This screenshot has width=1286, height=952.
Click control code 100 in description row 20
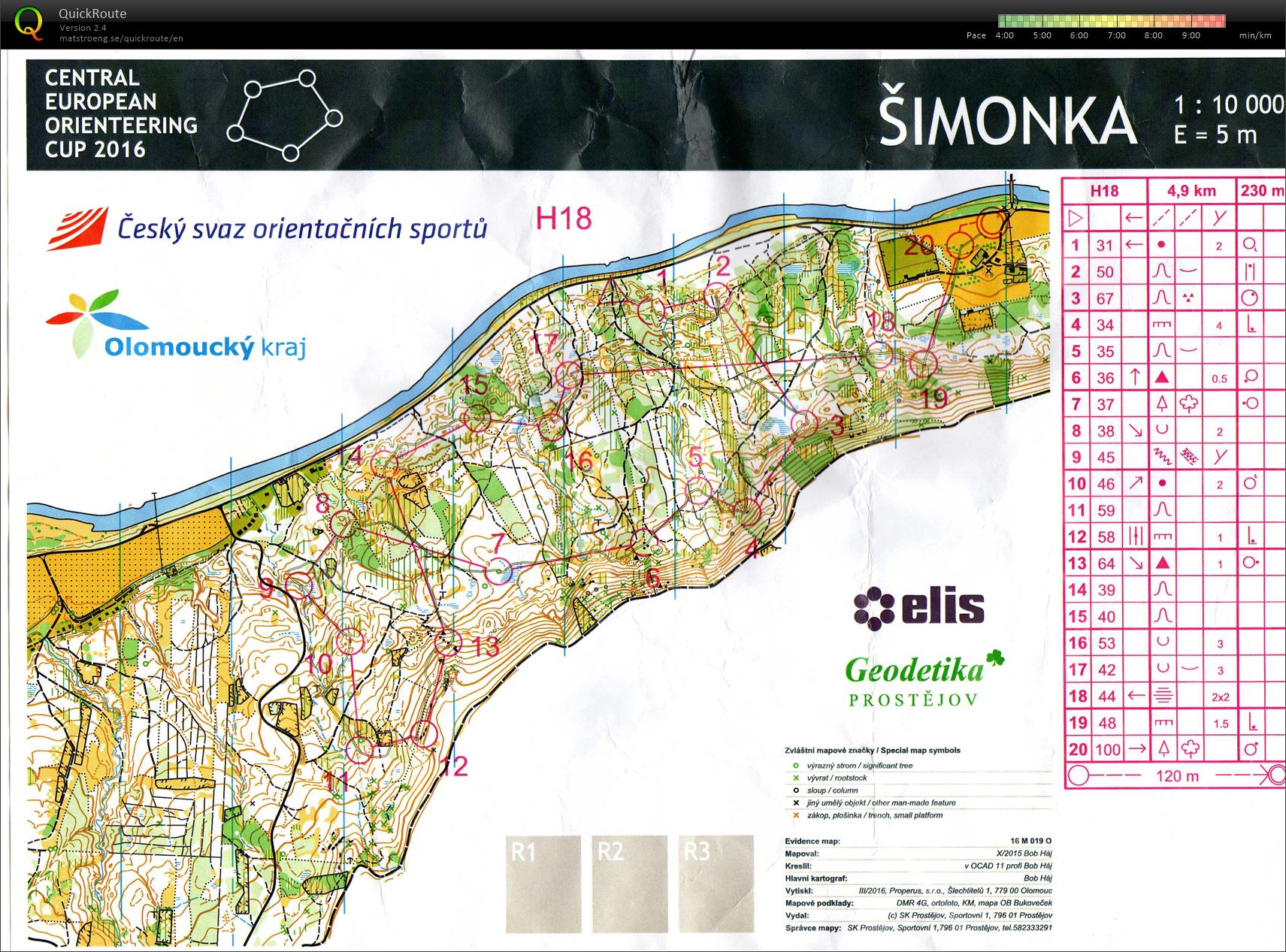pyautogui.click(x=1107, y=749)
